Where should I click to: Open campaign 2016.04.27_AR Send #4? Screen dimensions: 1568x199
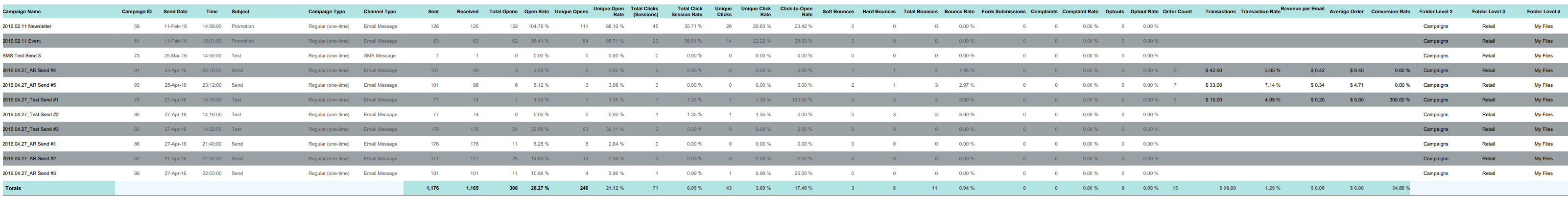point(29,71)
